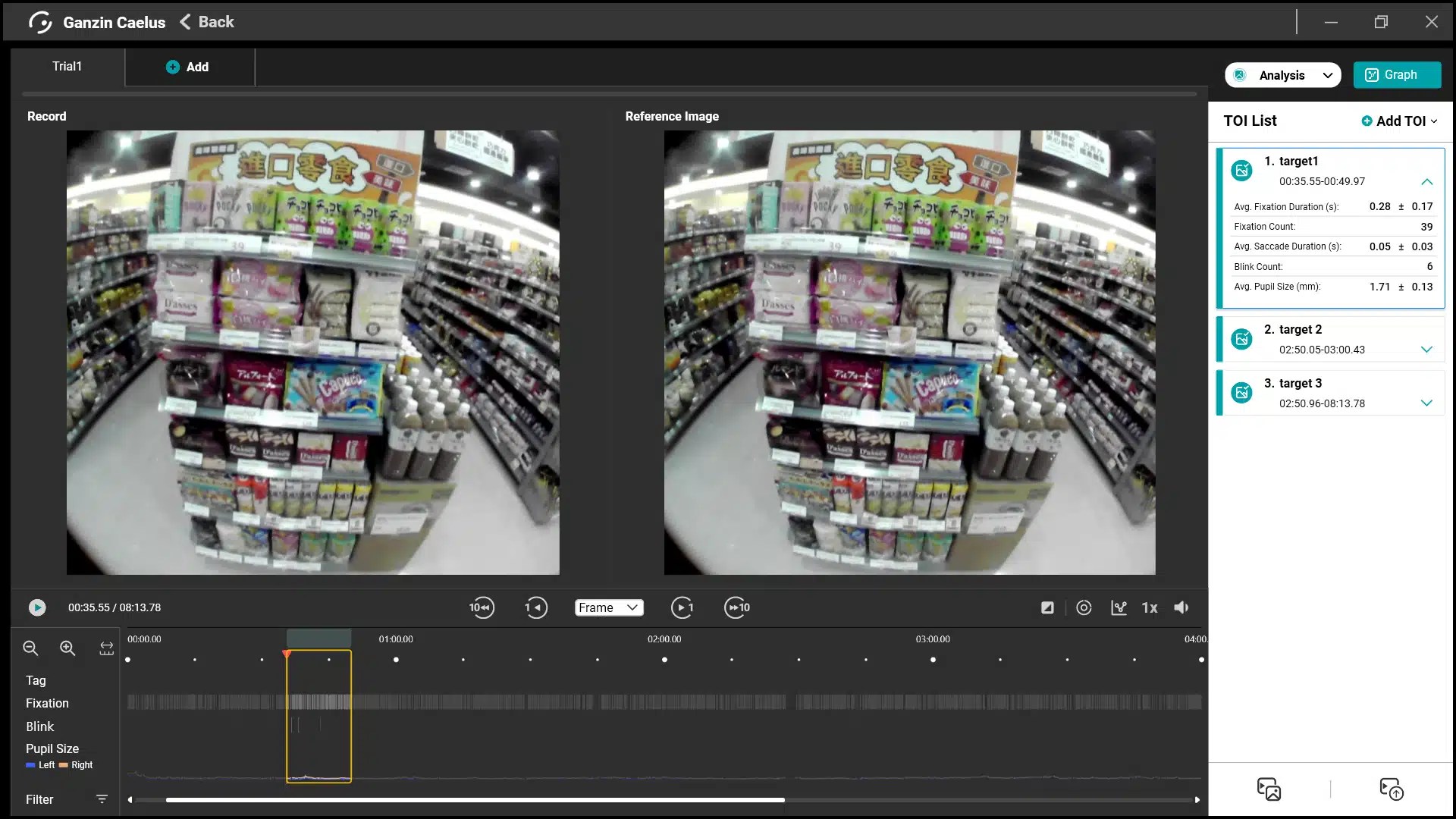Expand the target 3 TOI details

pos(1426,403)
